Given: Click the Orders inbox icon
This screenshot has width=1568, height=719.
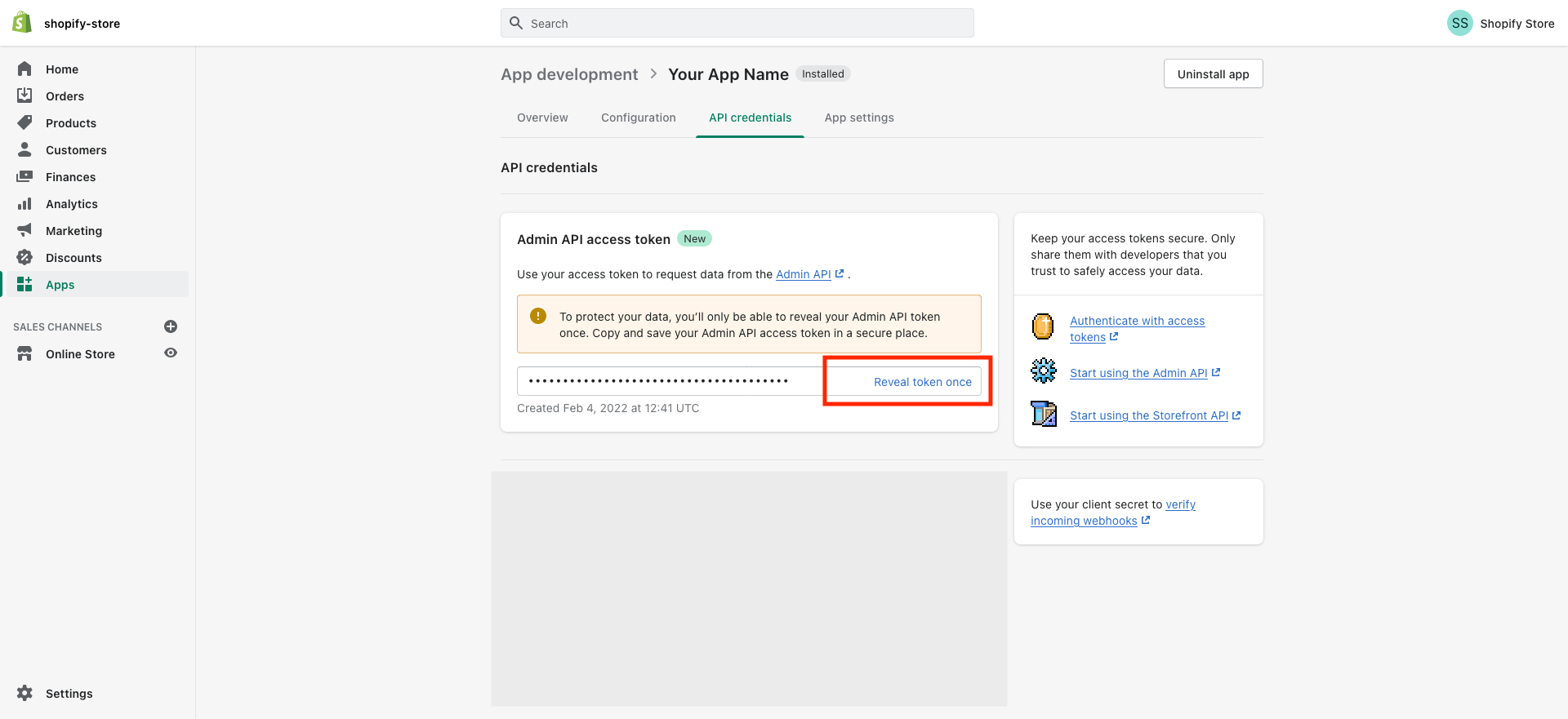Looking at the screenshot, I should coord(24,95).
